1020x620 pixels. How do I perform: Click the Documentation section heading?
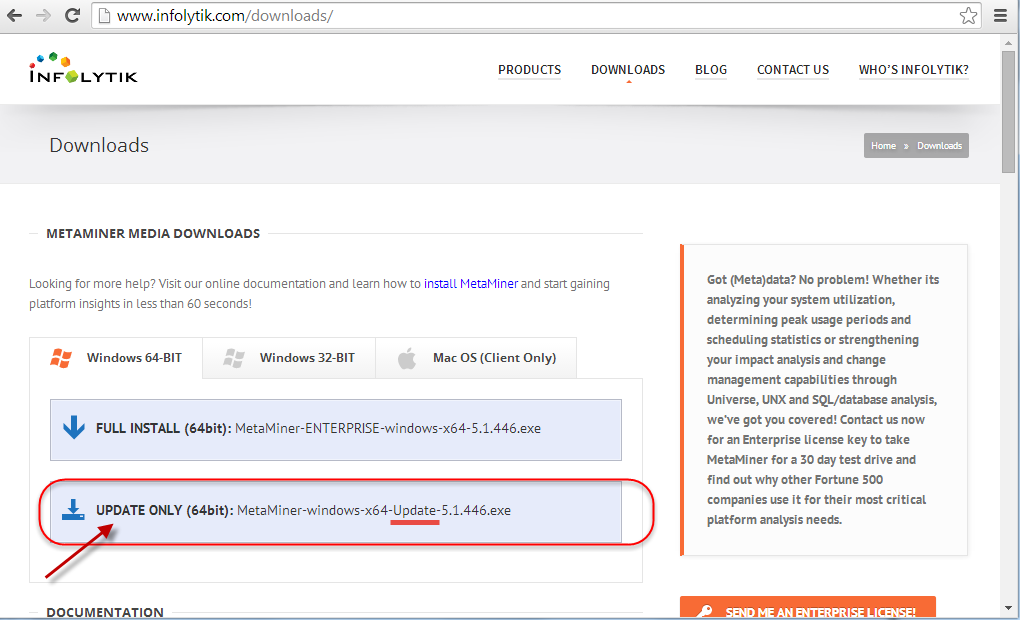click(x=105, y=612)
